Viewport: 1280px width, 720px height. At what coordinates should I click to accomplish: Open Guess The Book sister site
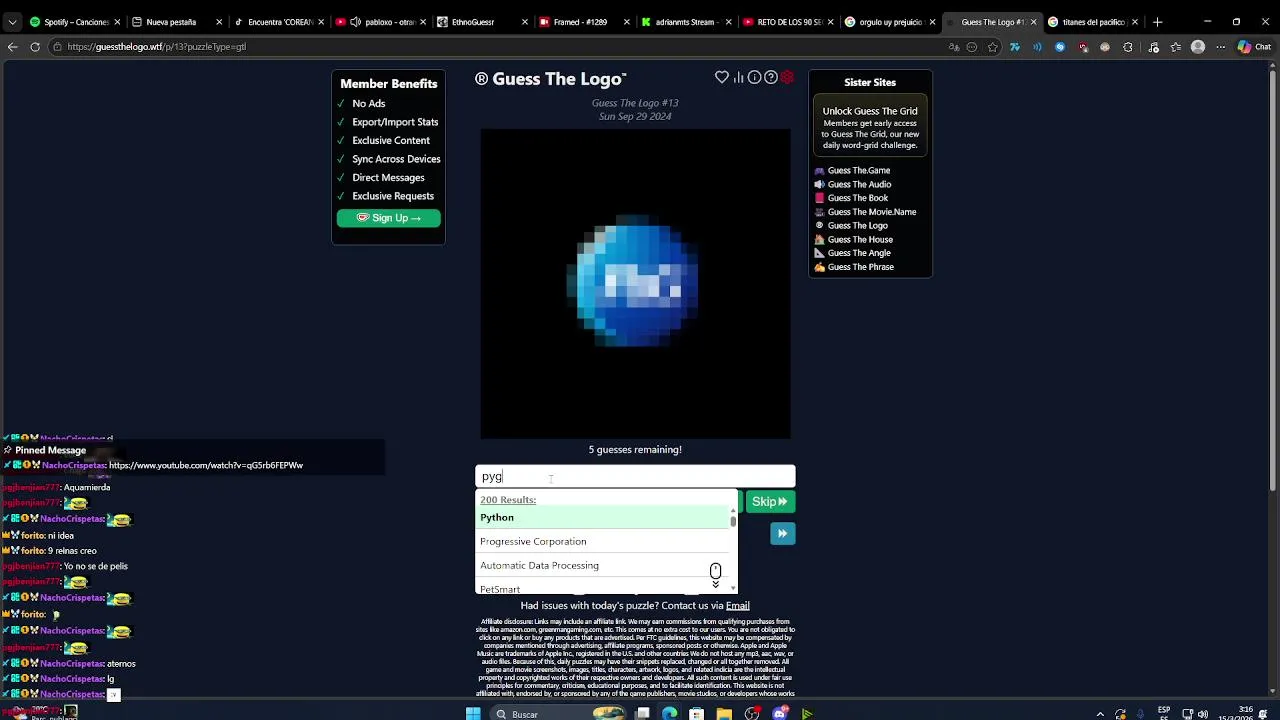tap(857, 198)
